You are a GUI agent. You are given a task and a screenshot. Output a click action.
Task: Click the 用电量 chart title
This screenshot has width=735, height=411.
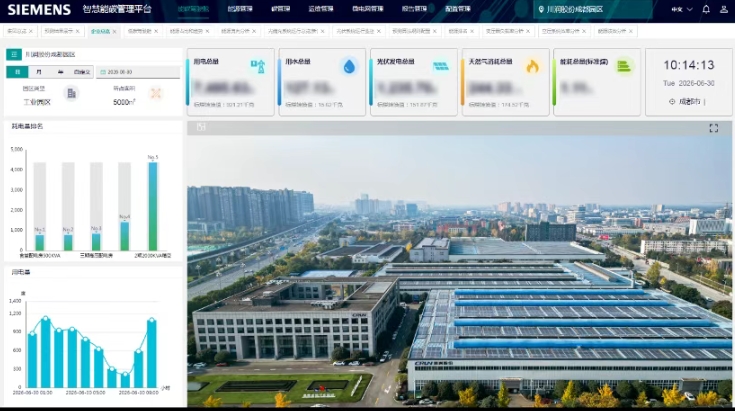pyautogui.click(x=21, y=272)
